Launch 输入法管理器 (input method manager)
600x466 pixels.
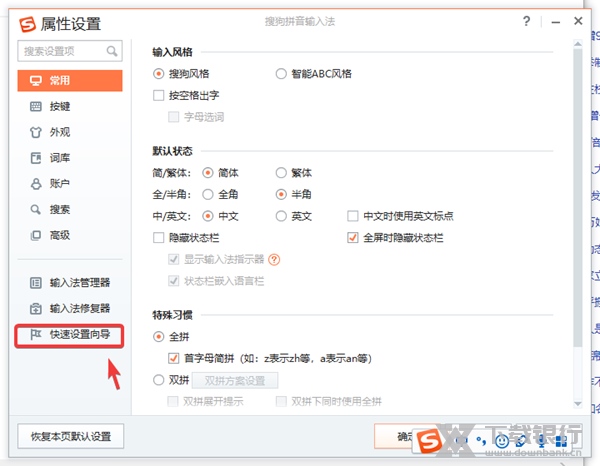tap(79, 283)
